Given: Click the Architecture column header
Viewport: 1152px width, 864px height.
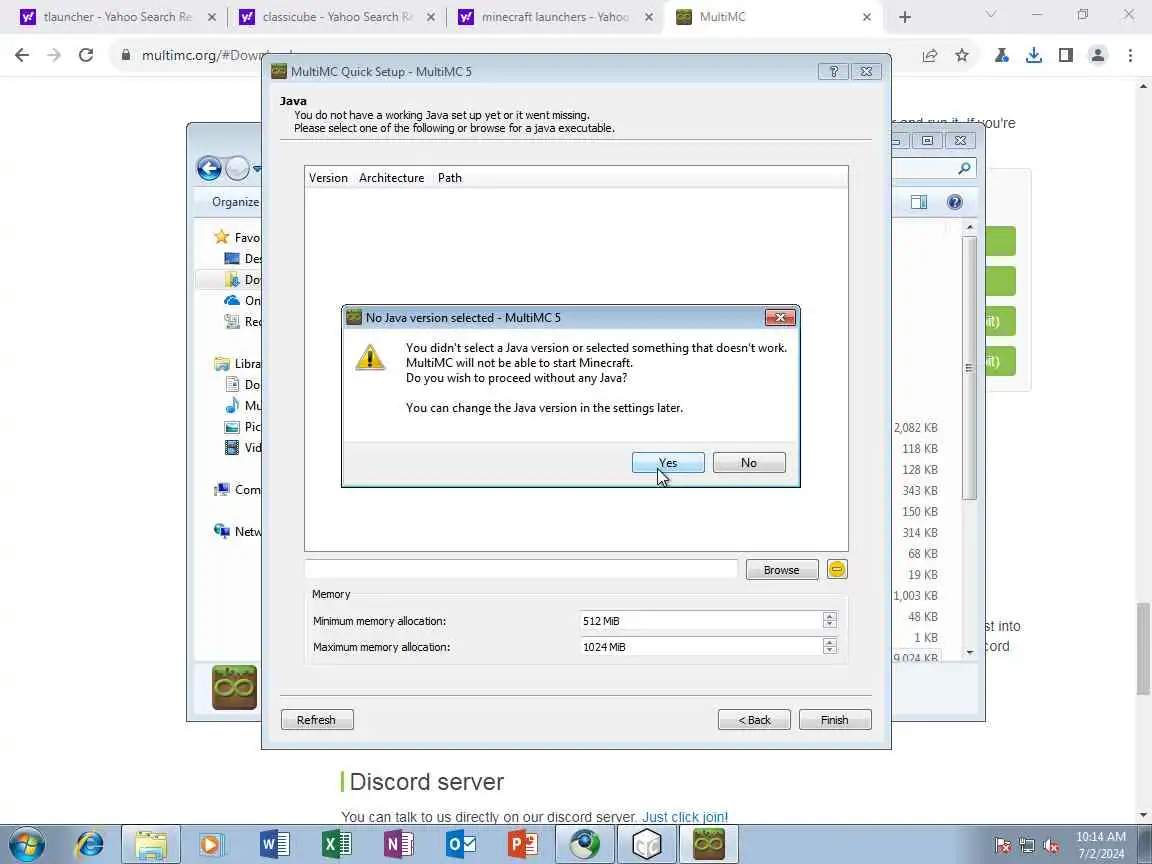Looking at the screenshot, I should [392, 178].
